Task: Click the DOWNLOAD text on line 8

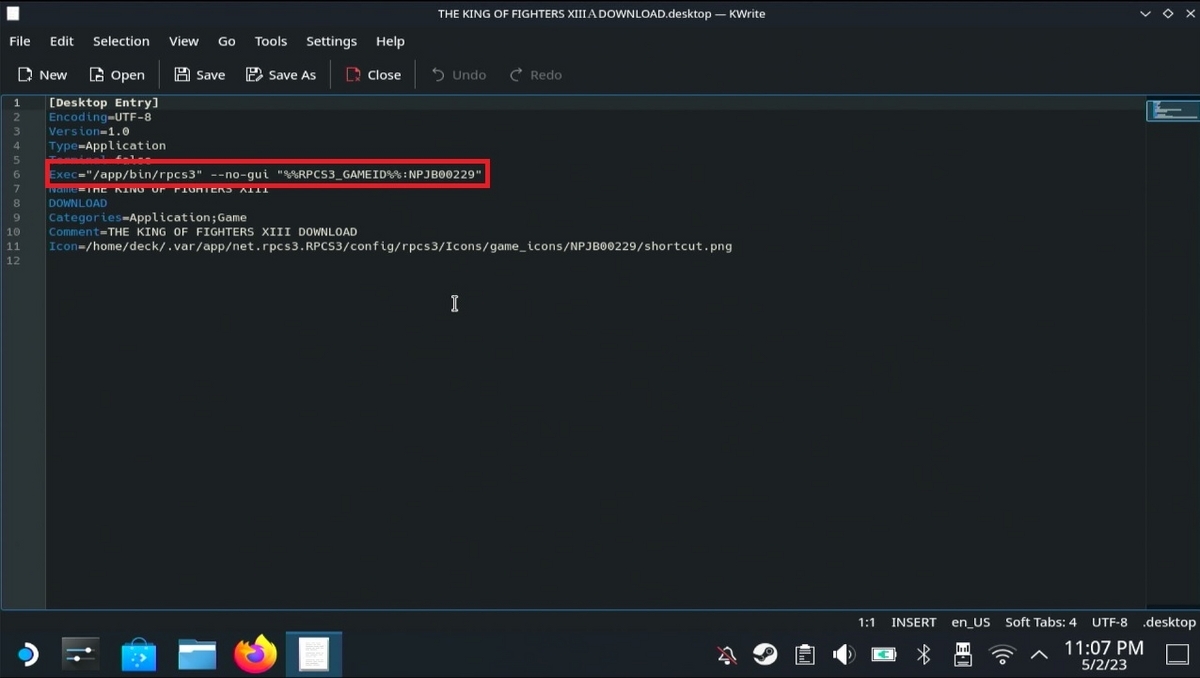Action: point(78,203)
